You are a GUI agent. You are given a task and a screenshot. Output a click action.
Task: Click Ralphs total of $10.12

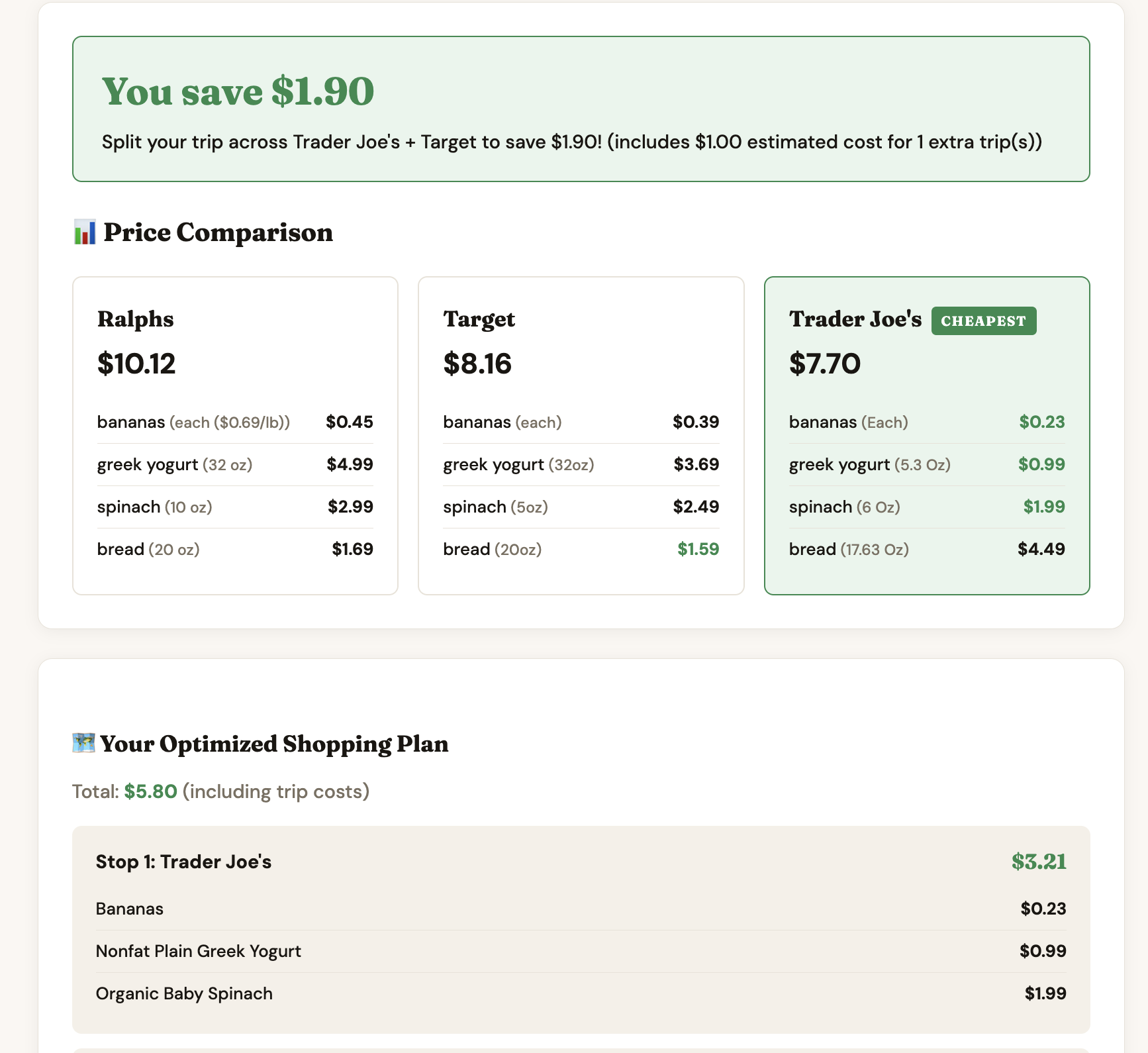point(136,364)
